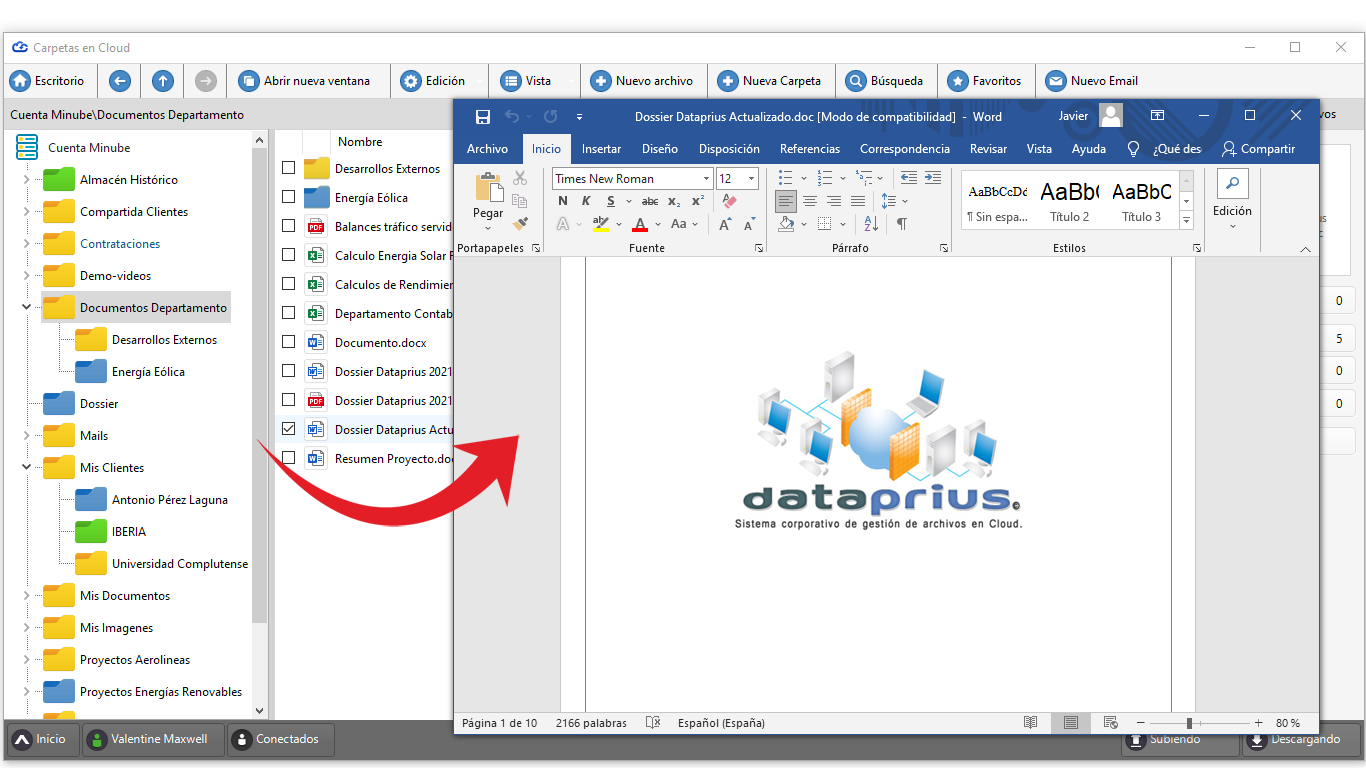Screen dimensions: 1366x768
Task: Expand the Almacén Histórico tree folder
Action: point(26,180)
